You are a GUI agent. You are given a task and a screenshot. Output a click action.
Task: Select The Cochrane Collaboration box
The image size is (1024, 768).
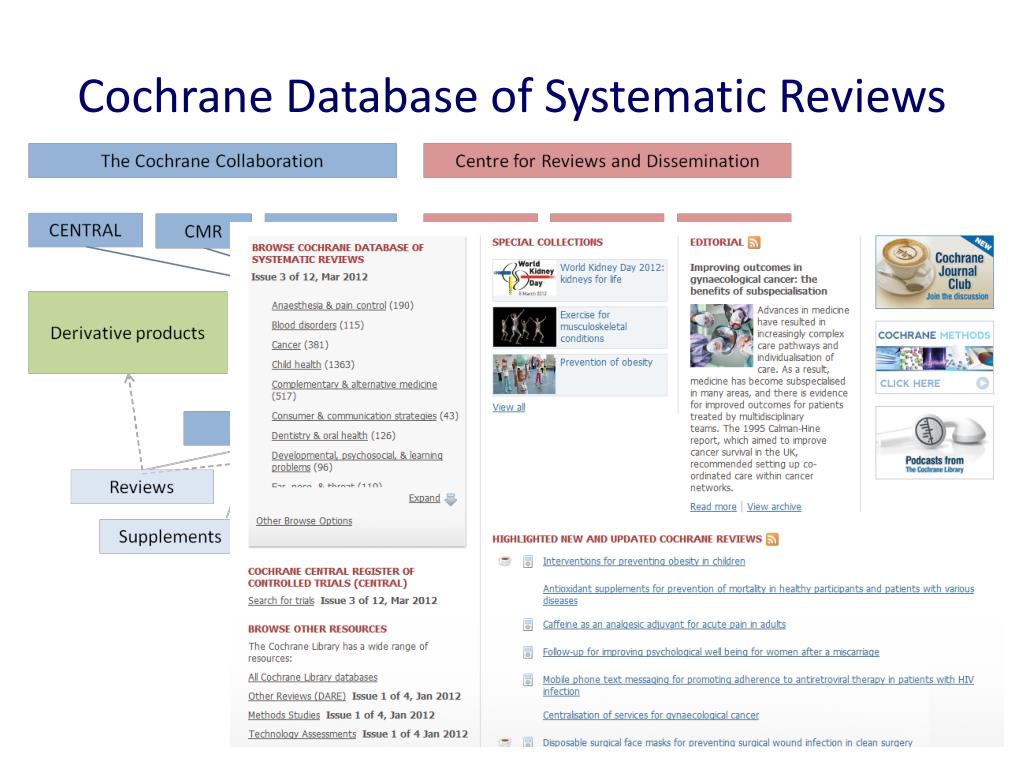pyautogui.click(x=212, y=161)
